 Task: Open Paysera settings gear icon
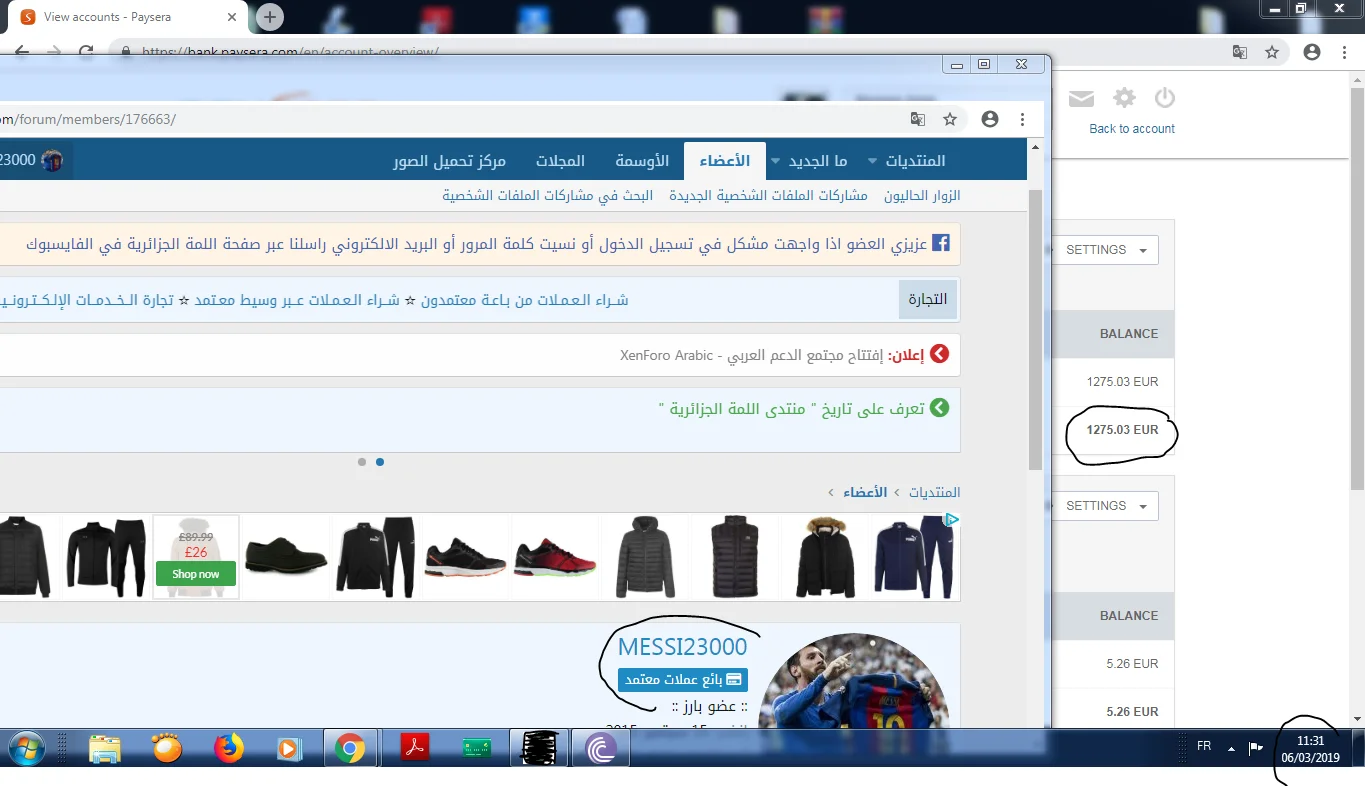[1125, 98]
